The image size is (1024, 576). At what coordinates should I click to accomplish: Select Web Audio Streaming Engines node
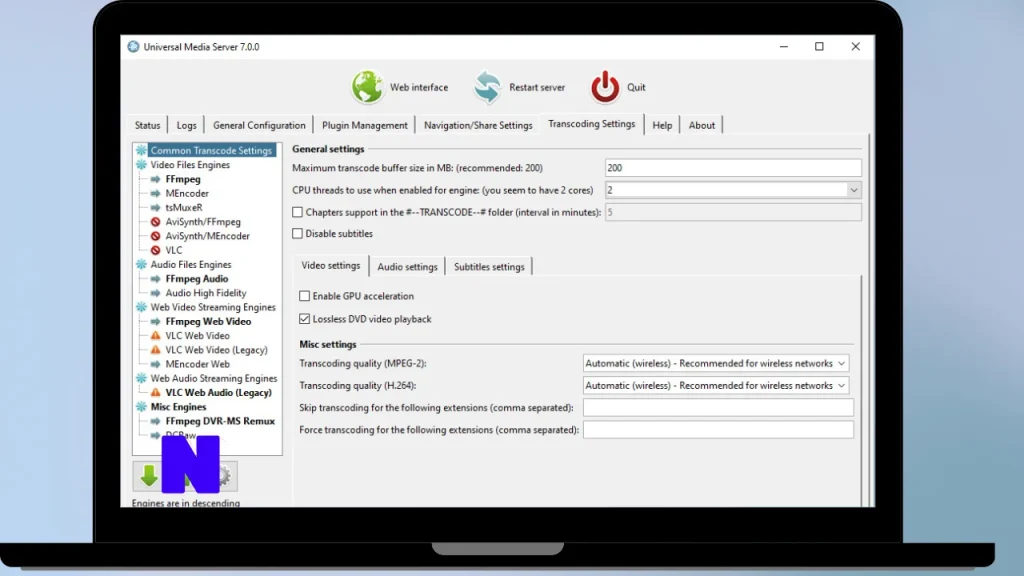[214, 378]
